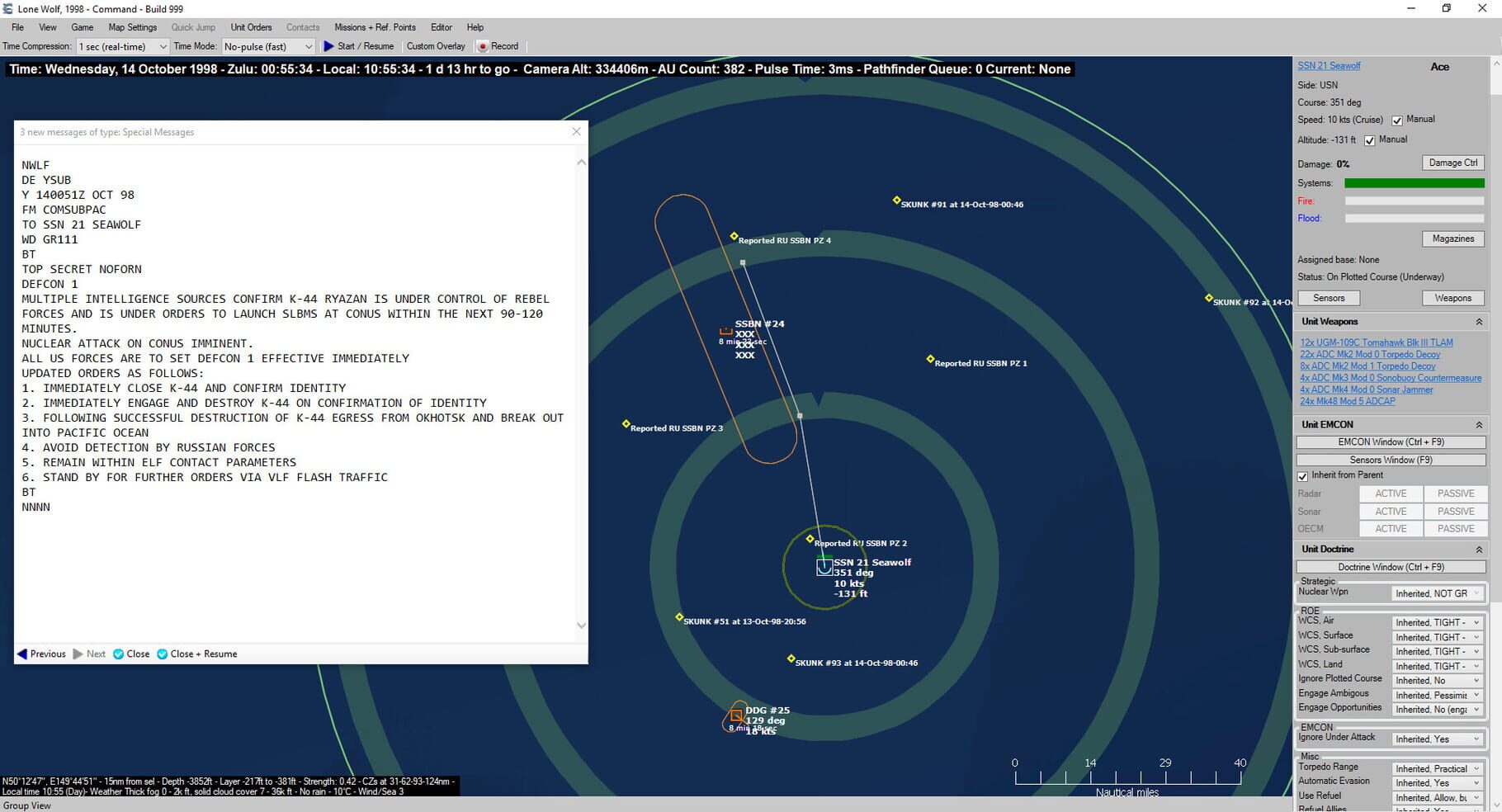The height and width of the screenshot is (812, 1502).
Task: Click the Start / Resume play icon
Action: pyautogui.click(x=328, y=46)
